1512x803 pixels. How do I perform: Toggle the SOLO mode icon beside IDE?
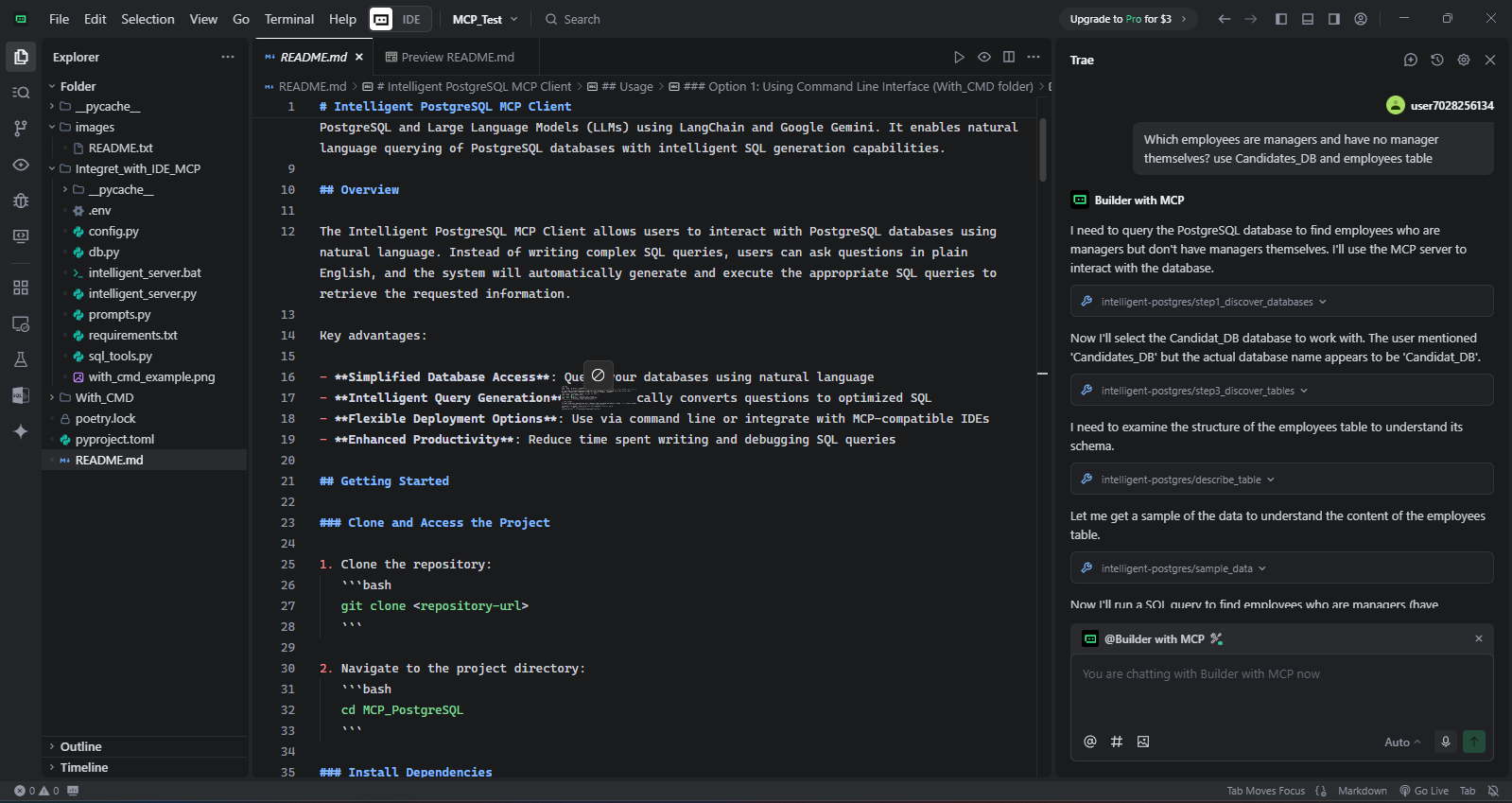[381, 19]
